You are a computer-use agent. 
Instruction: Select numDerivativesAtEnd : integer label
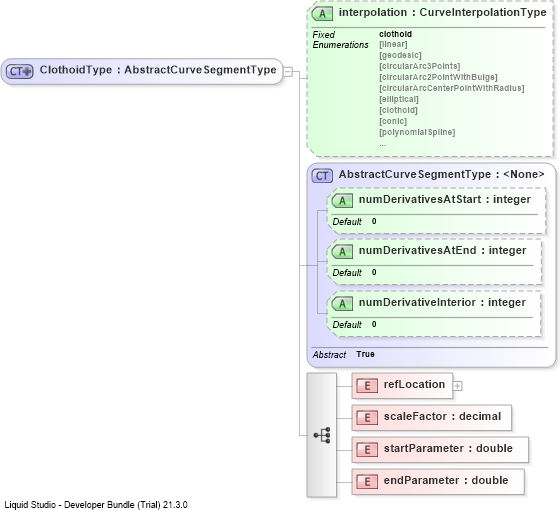(442, 250)
